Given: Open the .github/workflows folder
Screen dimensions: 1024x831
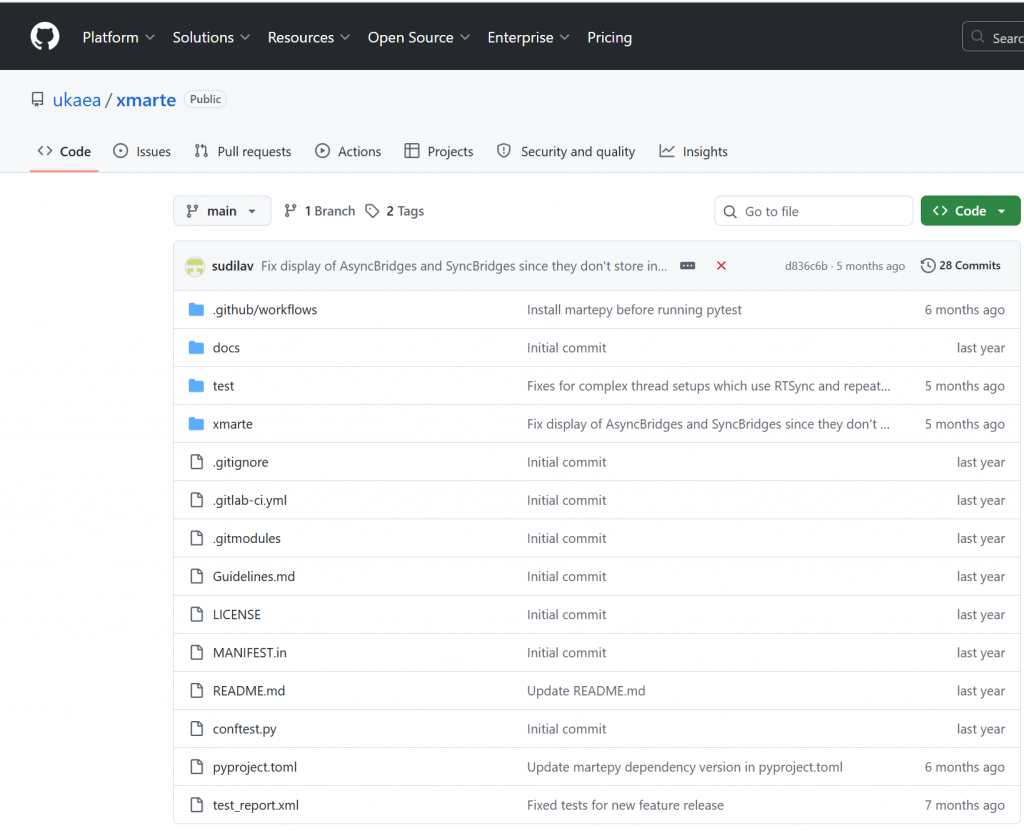Looking at the screenshot, I should pos(264,310).
